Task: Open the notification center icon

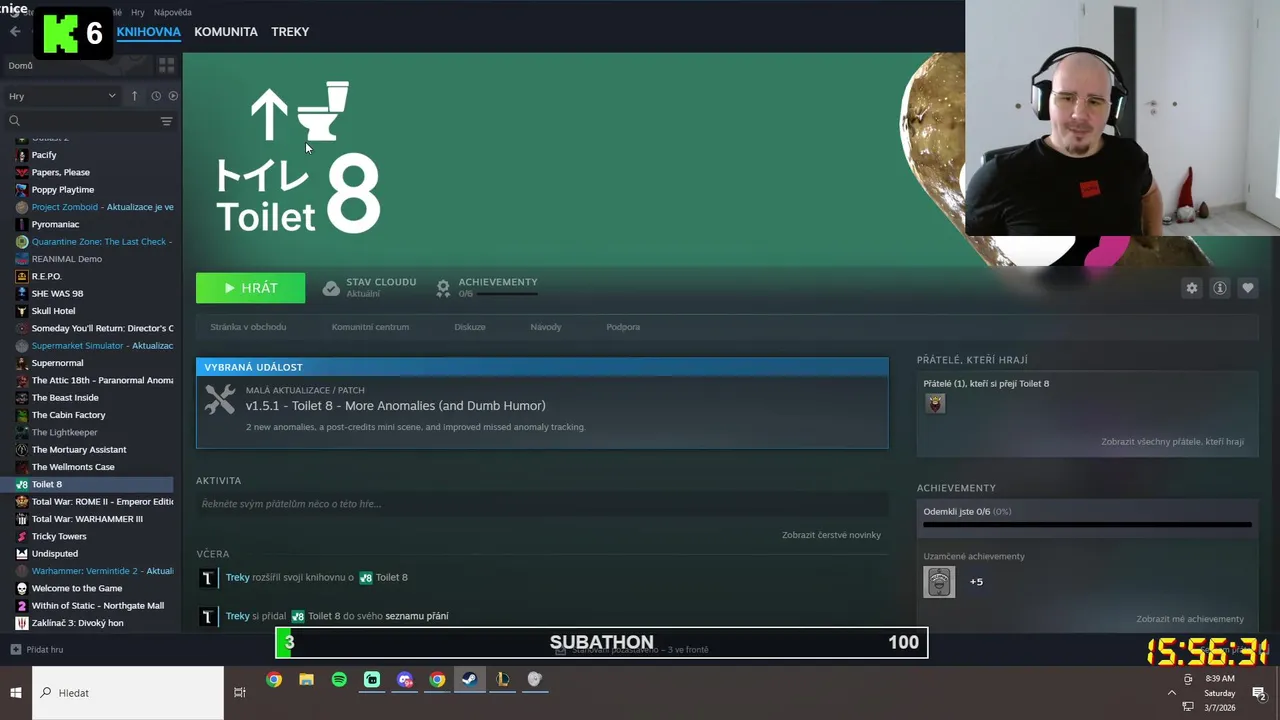Action: tap(1259, 693)
